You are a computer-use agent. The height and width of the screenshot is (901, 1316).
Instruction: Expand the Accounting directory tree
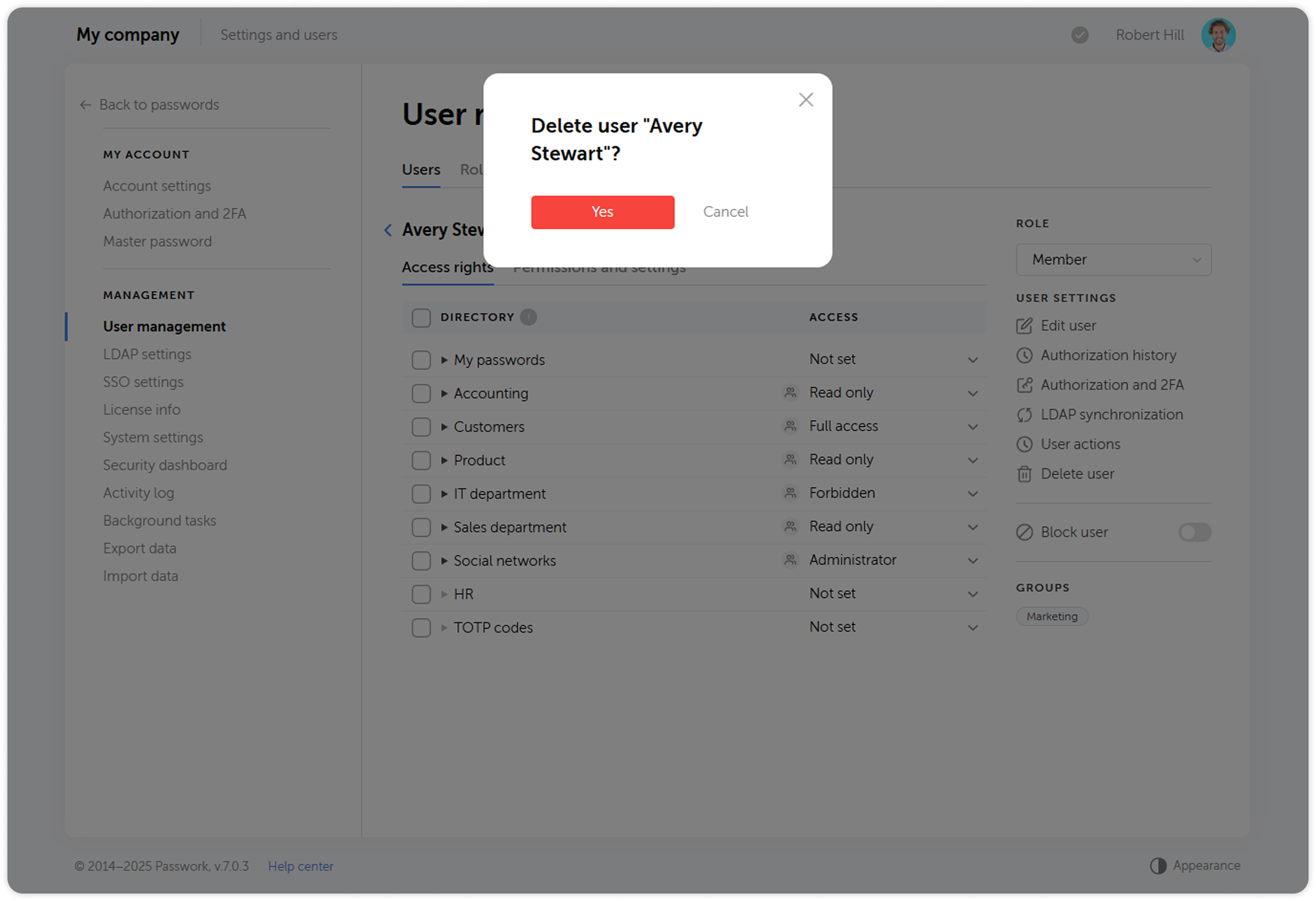point(444,393)
